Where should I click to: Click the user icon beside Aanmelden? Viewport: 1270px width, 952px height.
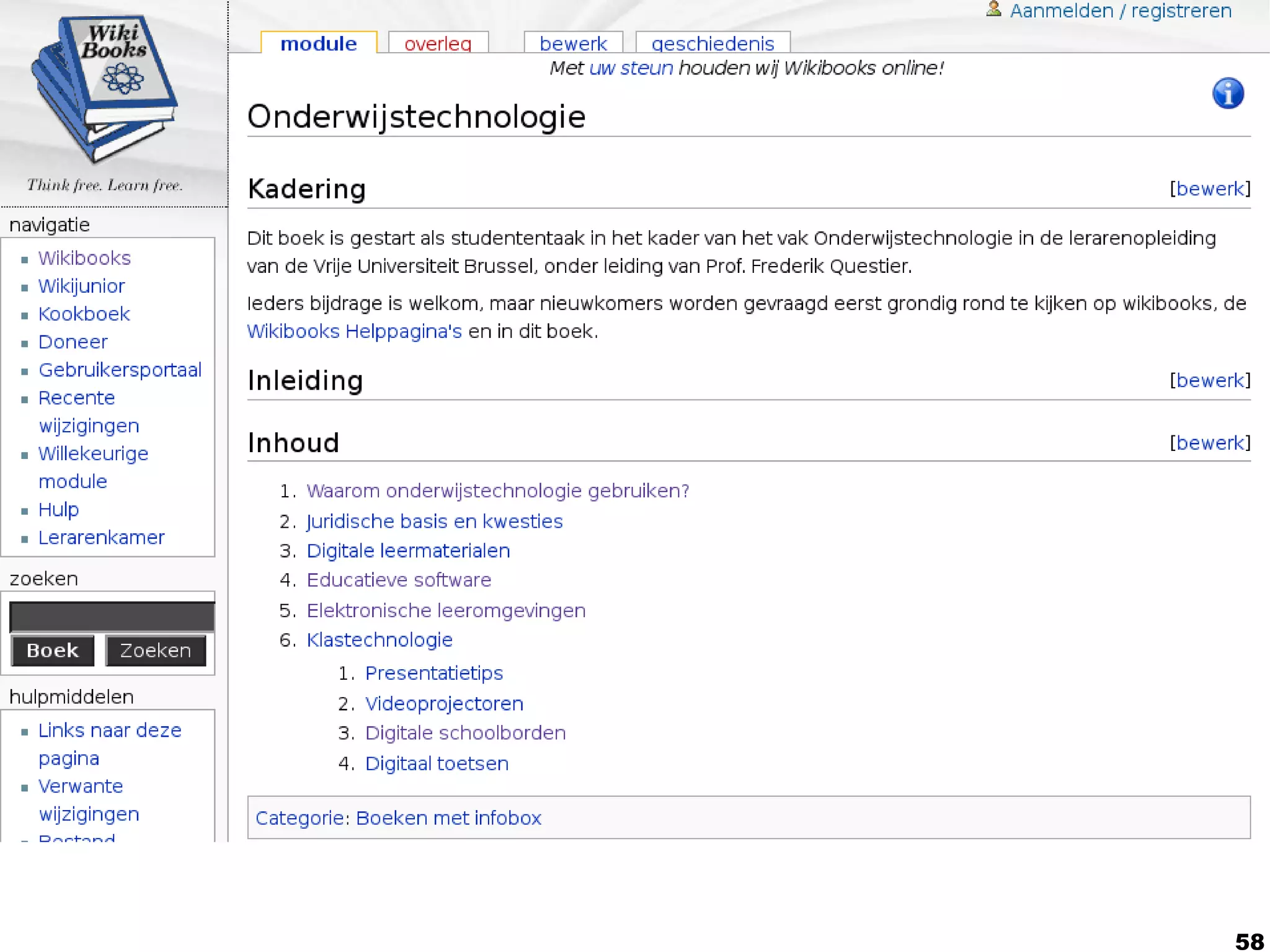click(x=993, y=9)
